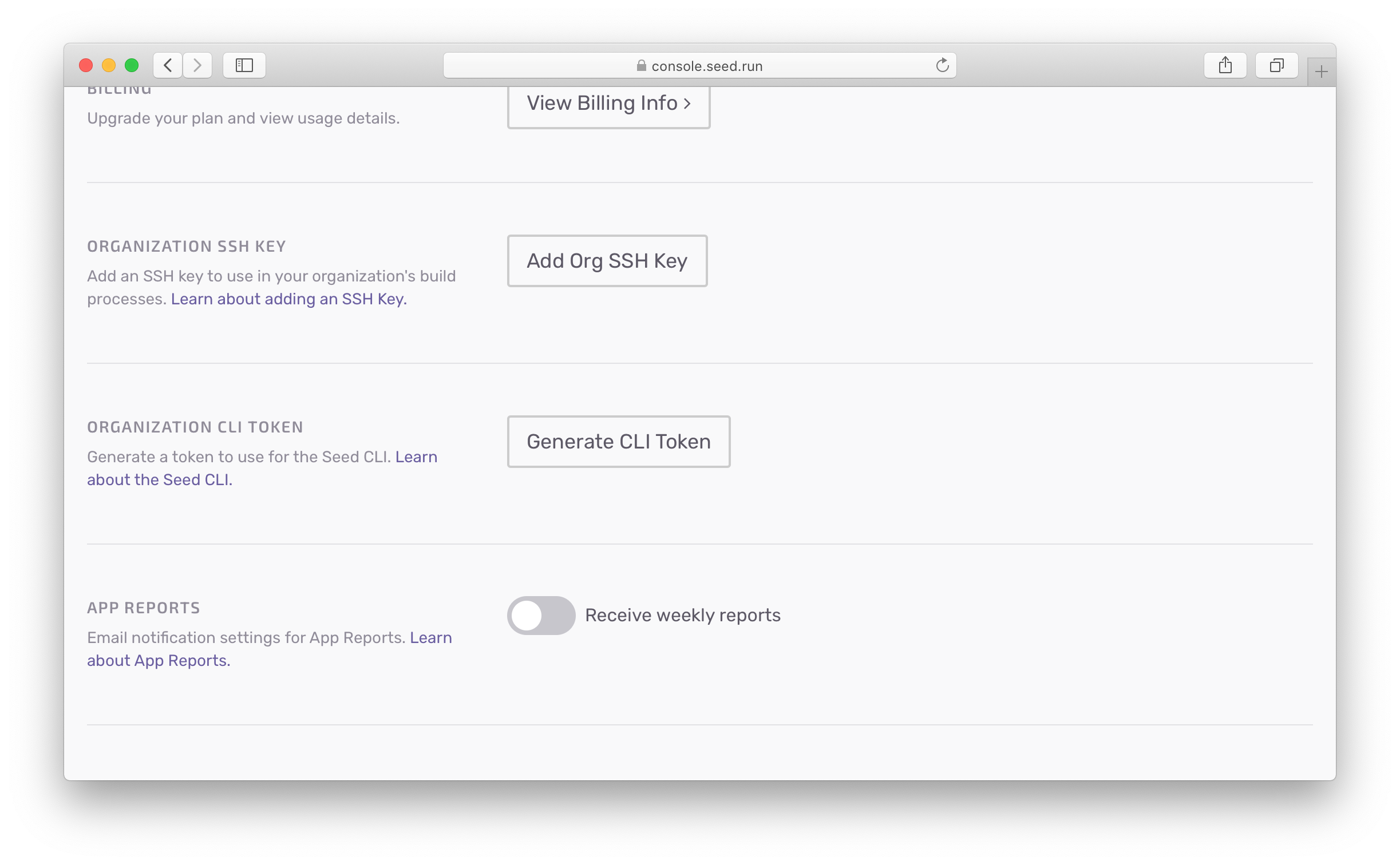Click the padlock icon in address bar
This screenshot has height=865, width=1400.
tap(641, 66)
